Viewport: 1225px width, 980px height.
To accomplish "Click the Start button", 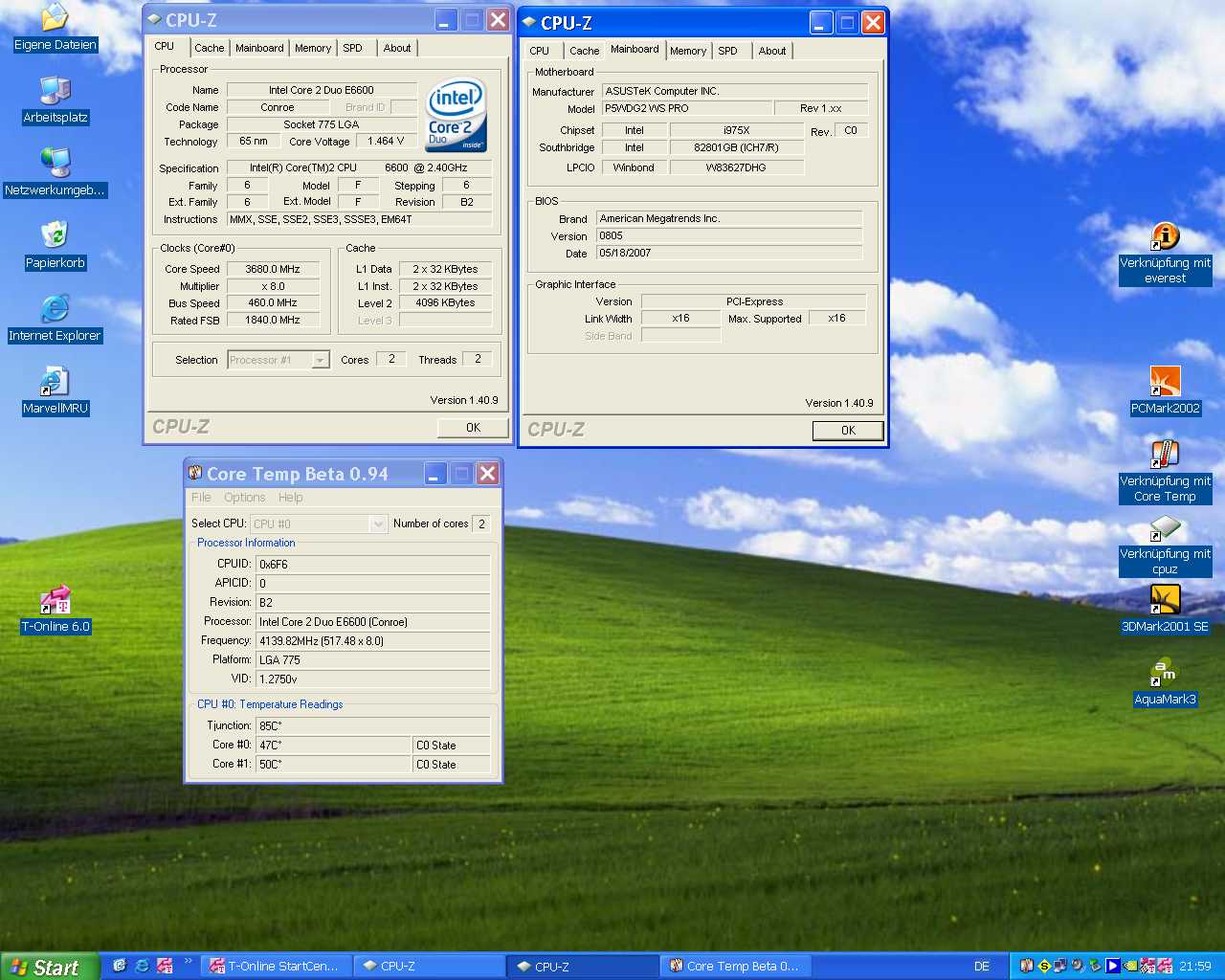I will 50,967.
